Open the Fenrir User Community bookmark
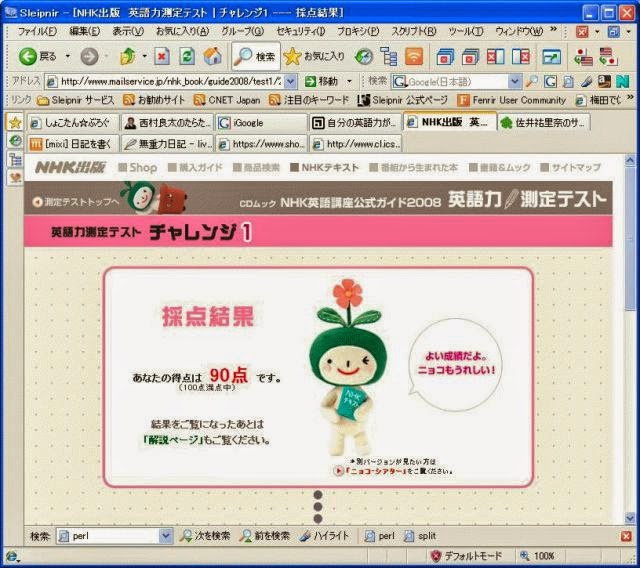Image resolution: width=640 pixels, height=568 pixels. (x=511, y=100)
